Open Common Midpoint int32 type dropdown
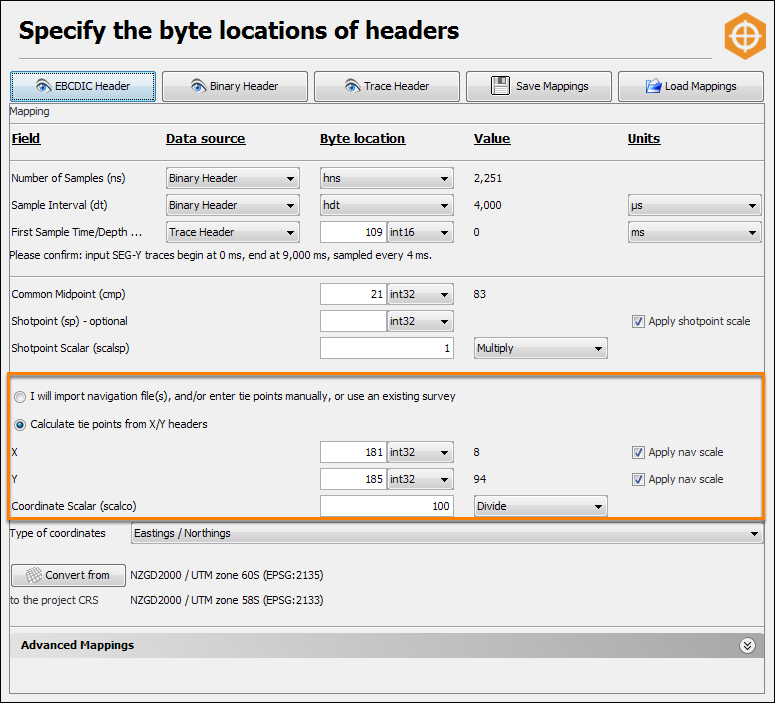Image resolution: width=775 pixels, height=703 pixels. click(420, 294)
